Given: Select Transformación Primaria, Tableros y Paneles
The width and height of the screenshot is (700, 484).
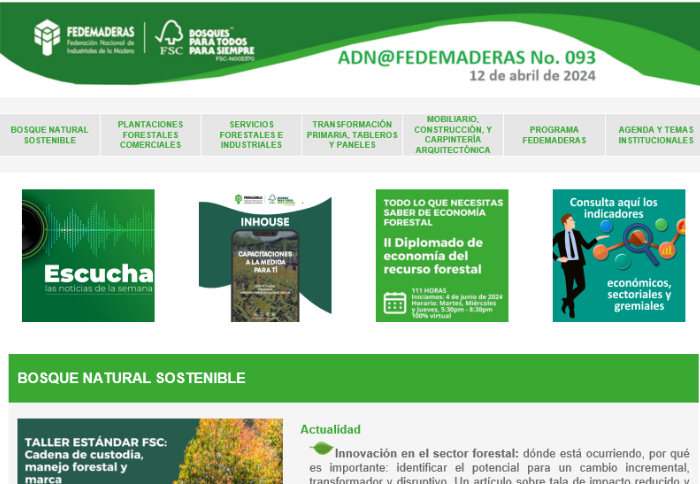Looking at the screenshot, I should pyautogui.click(x=352, y=135).
